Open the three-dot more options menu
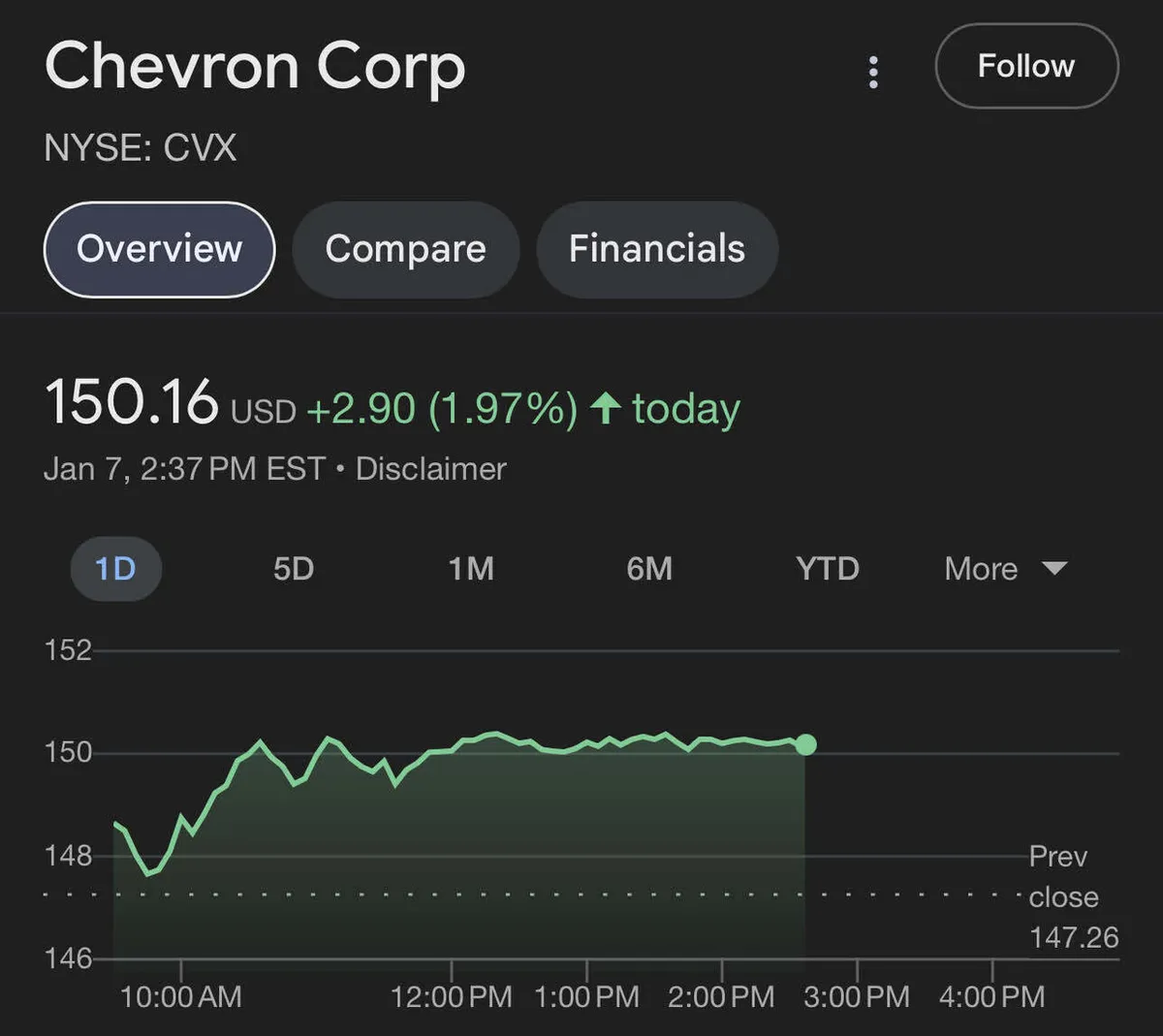 pyautogui.click(x=873, y=72)
